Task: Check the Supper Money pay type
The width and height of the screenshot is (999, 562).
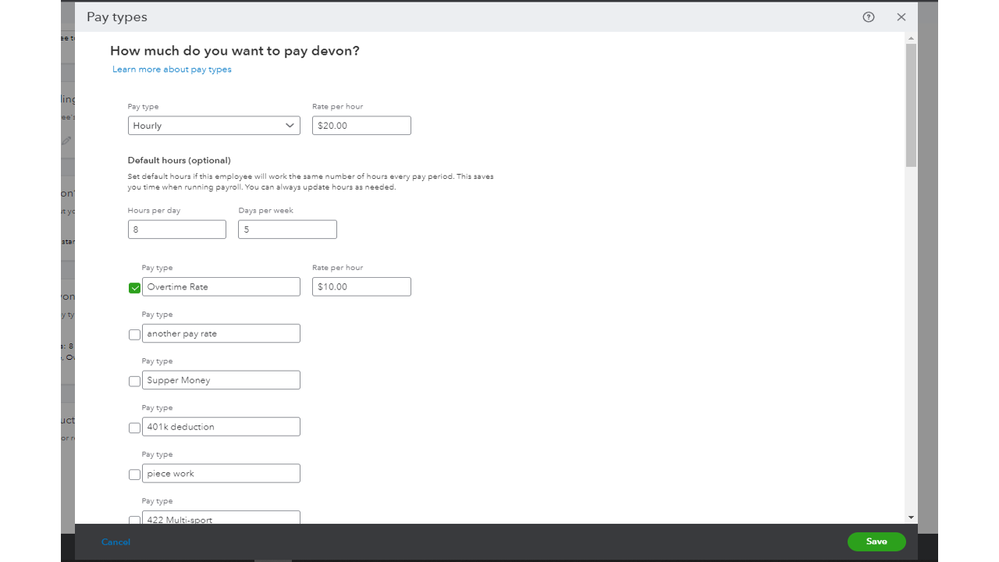Action: tap(135, 381)
